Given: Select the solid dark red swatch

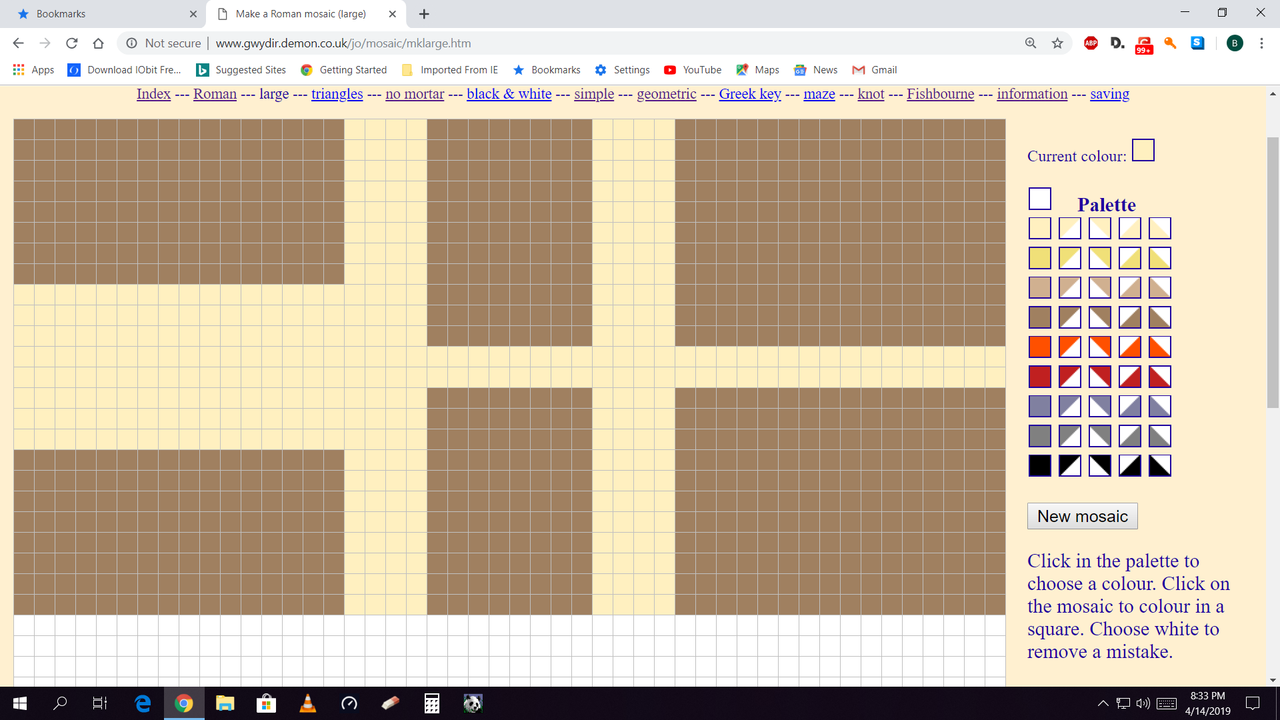Looking at the screenshot, I should coord(1040,377).
